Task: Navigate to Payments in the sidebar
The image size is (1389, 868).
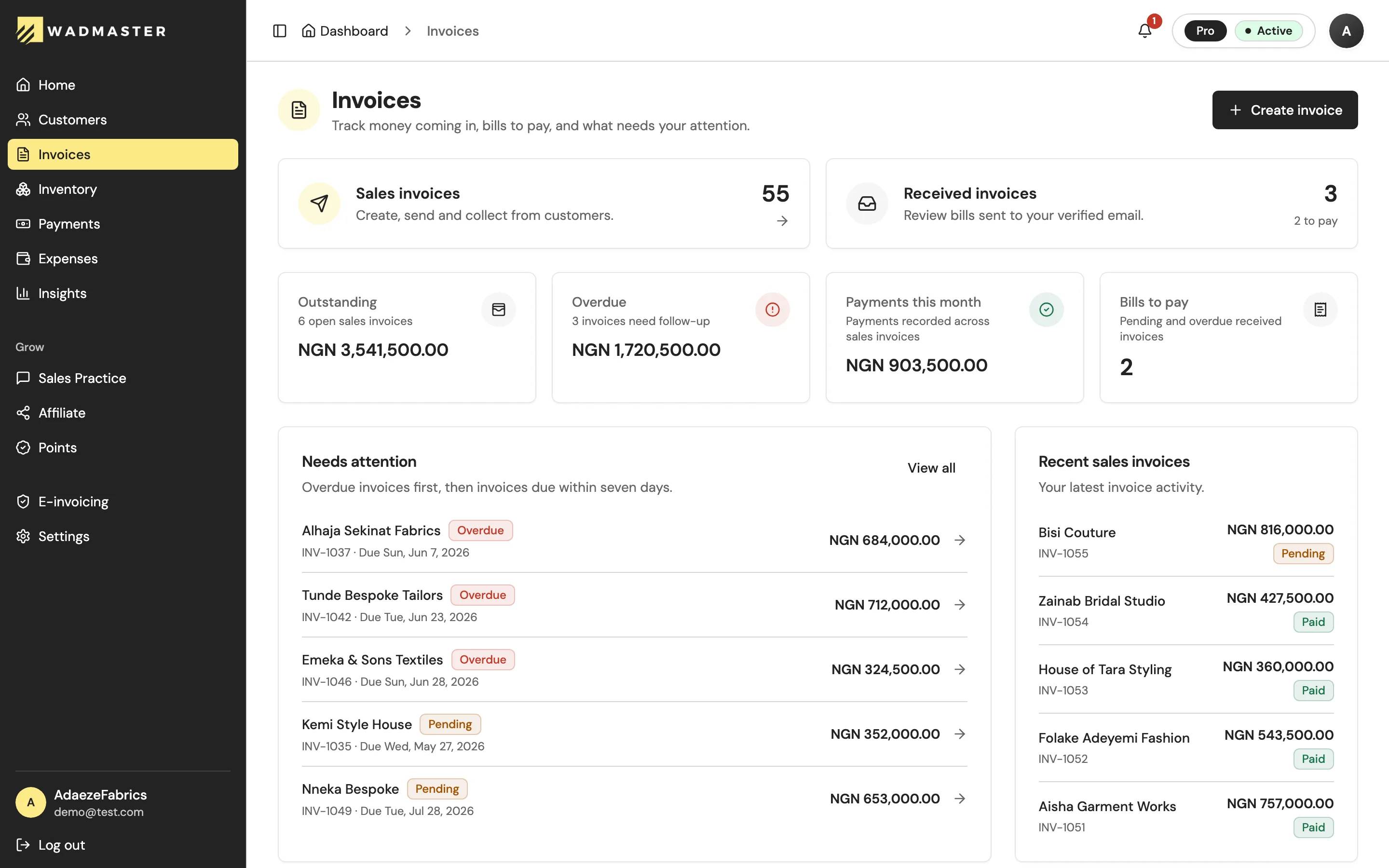Action: click(x=123, y=224)
